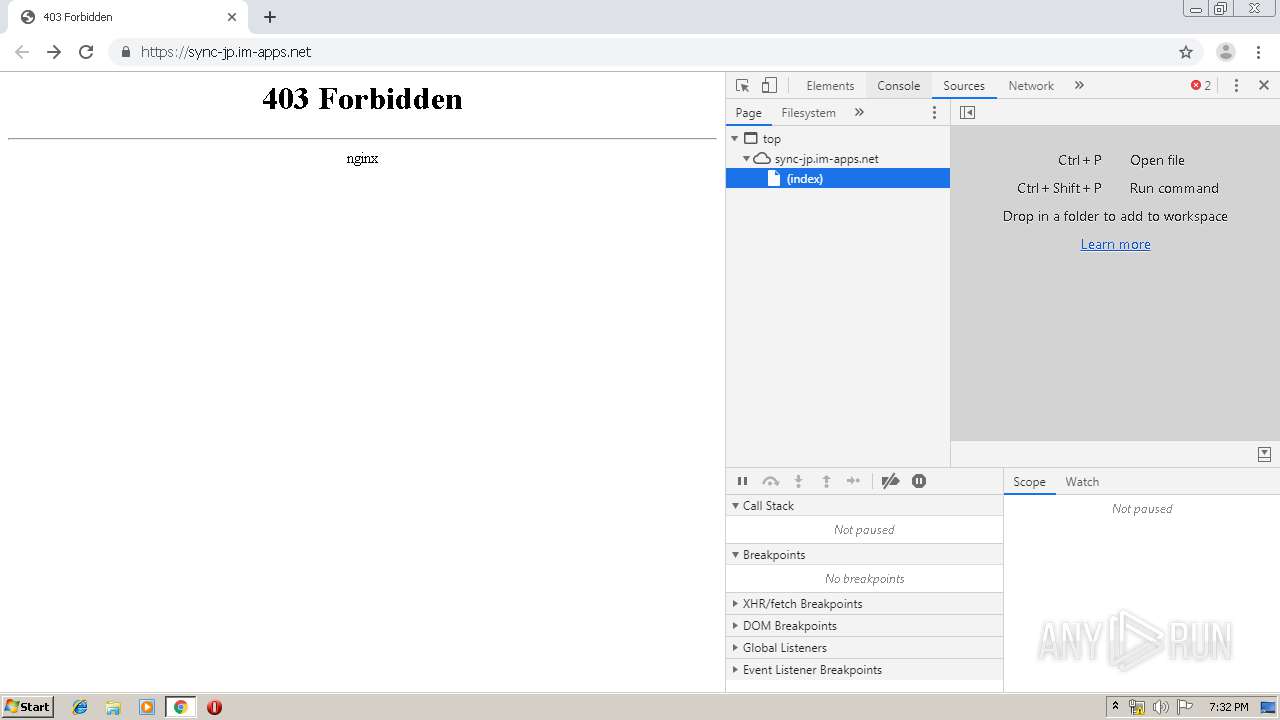The image size is (1280, 720).
Task: Toggle deactivate breakpoints icon
Action: [x=890, y=481]
